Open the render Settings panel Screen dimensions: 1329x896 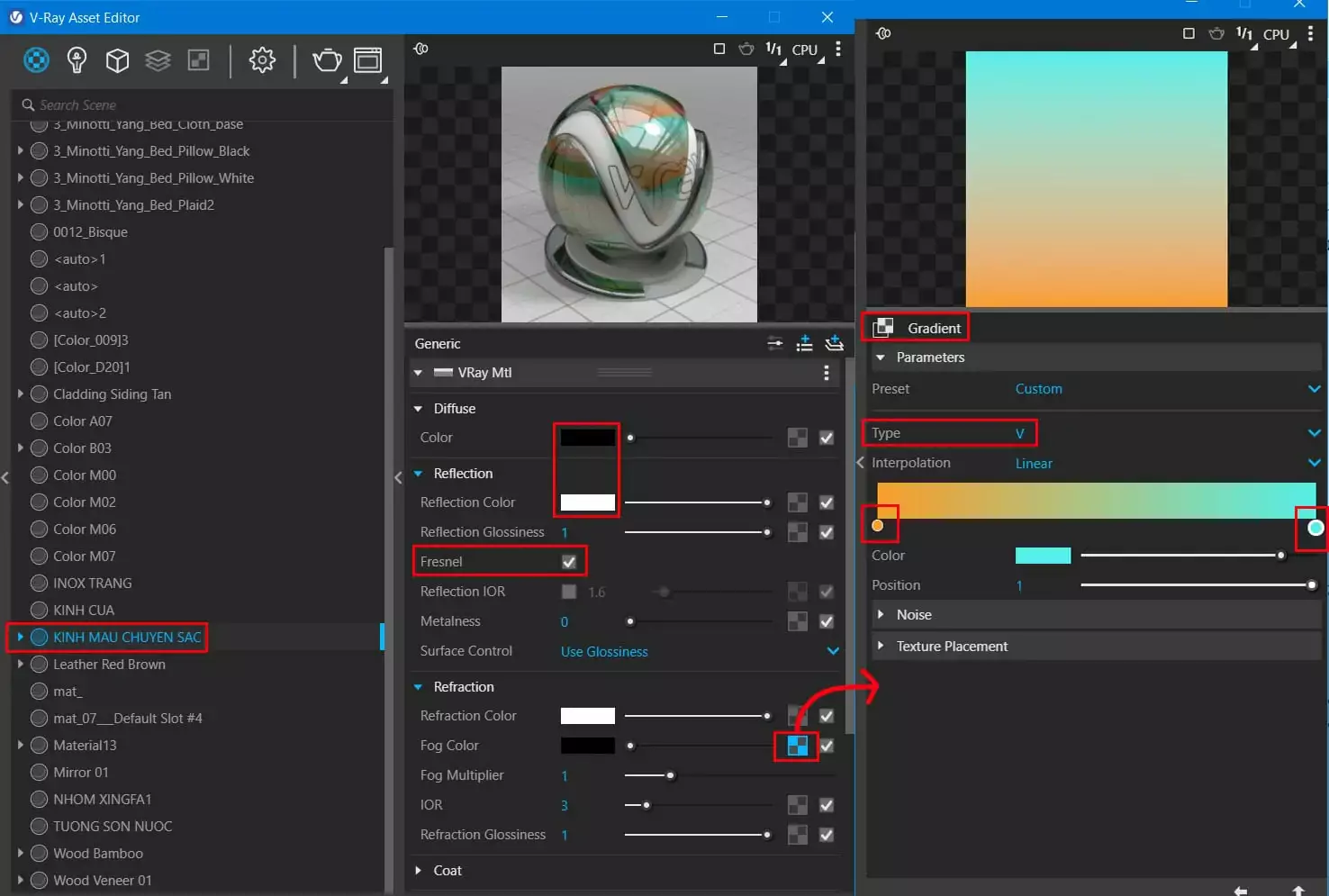(262, 60)
